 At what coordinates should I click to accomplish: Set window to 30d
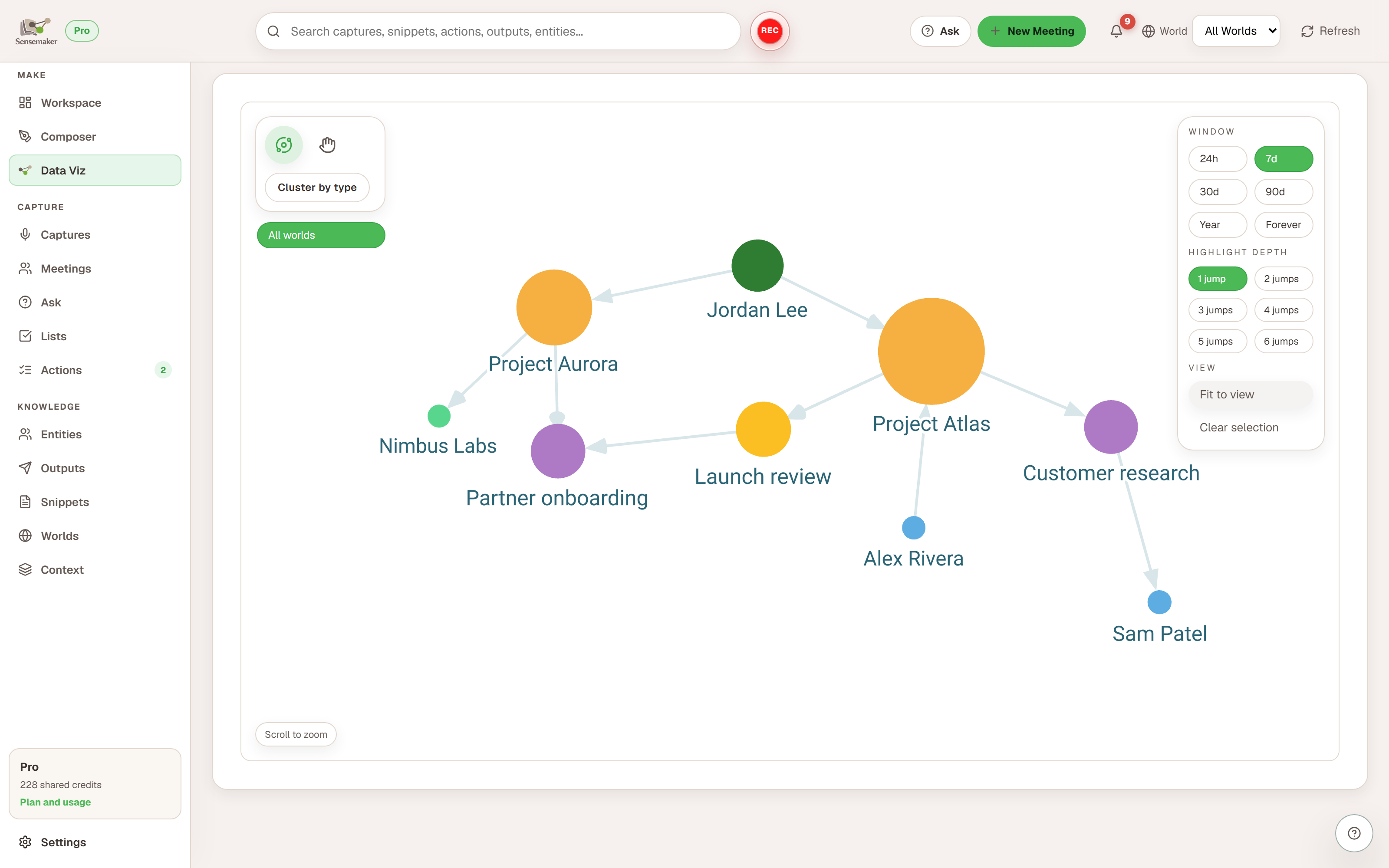pos(1218,192)
